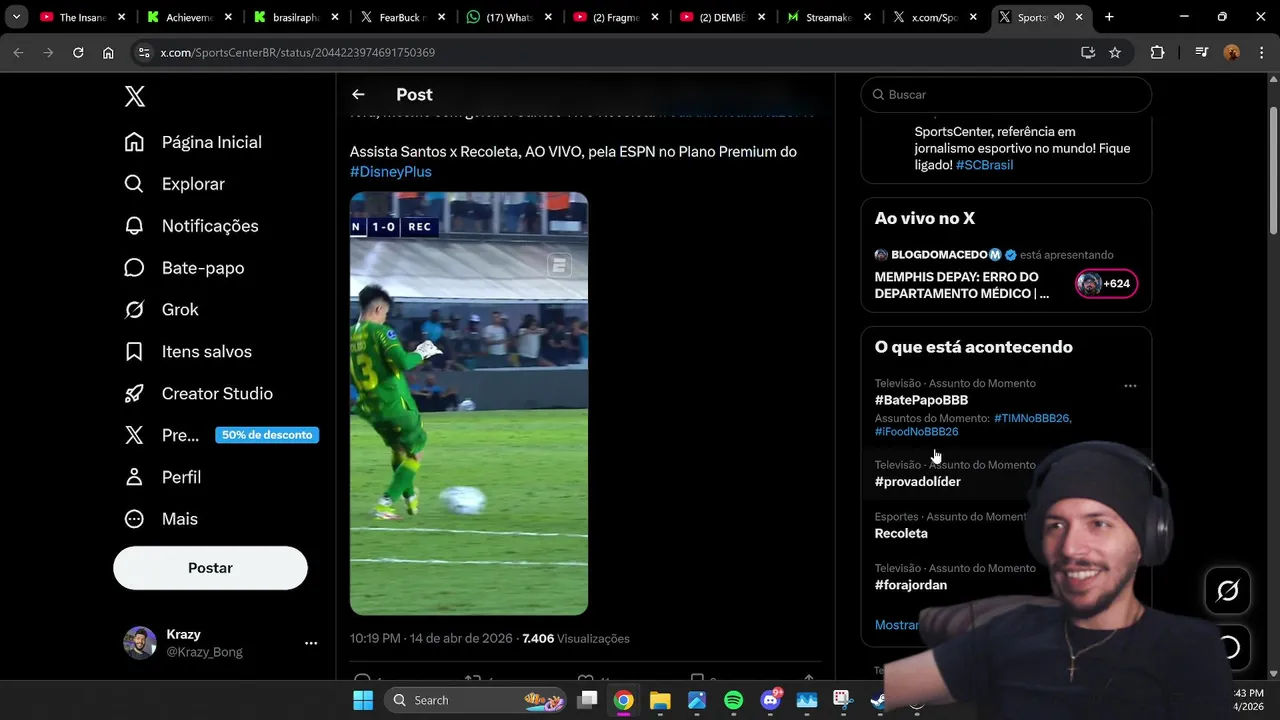The height and width of the screenshot is (720, 1280).
Task: View site information icon in address bar
Action: point(144,52)
